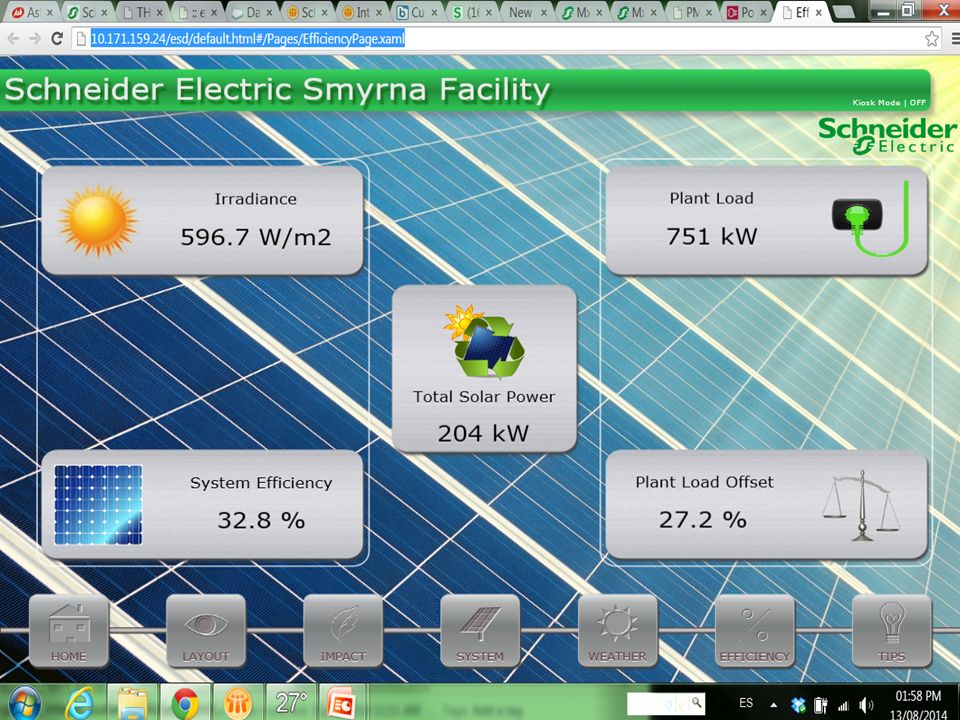This screenshot has width=960, height=720.
Task: Open a new tab with the new-tab button
Action: pyautogui.click(x=844, y=11)
